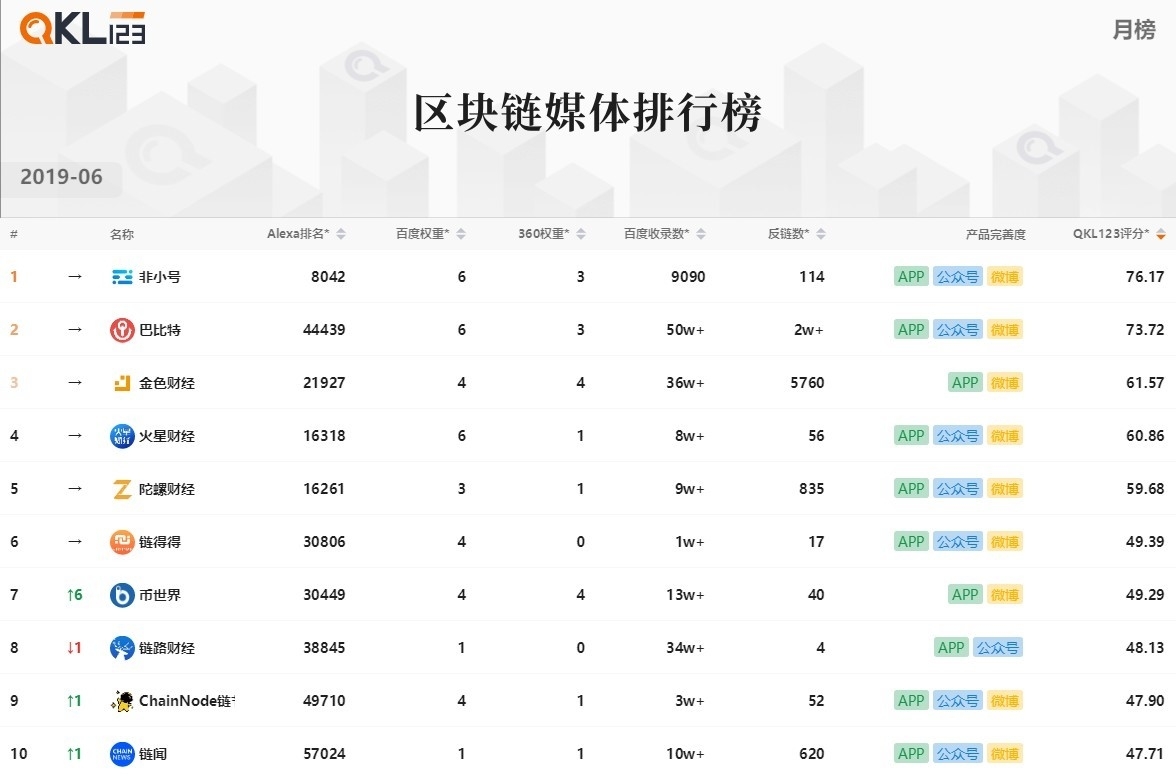Open the 巴比特 name link

160,330
